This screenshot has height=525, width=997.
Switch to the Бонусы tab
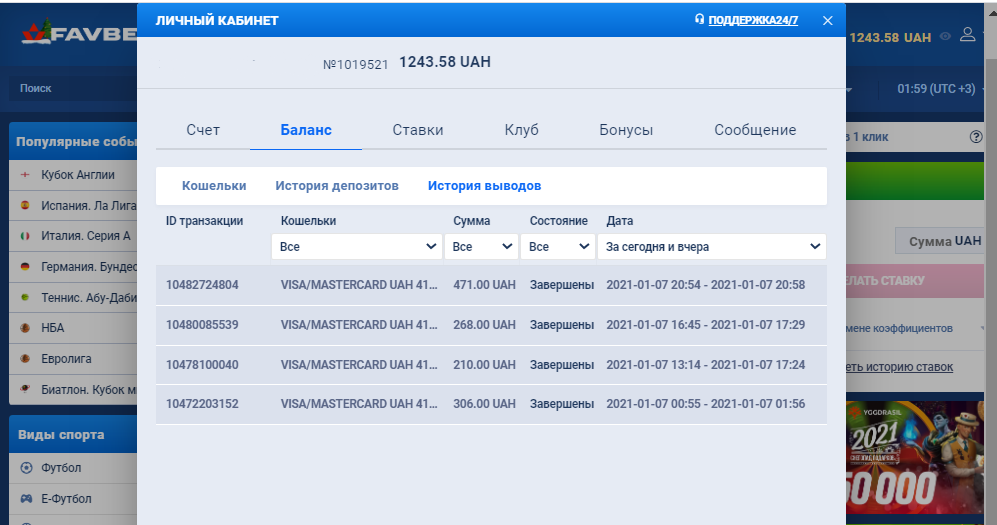tap(626, 130)
